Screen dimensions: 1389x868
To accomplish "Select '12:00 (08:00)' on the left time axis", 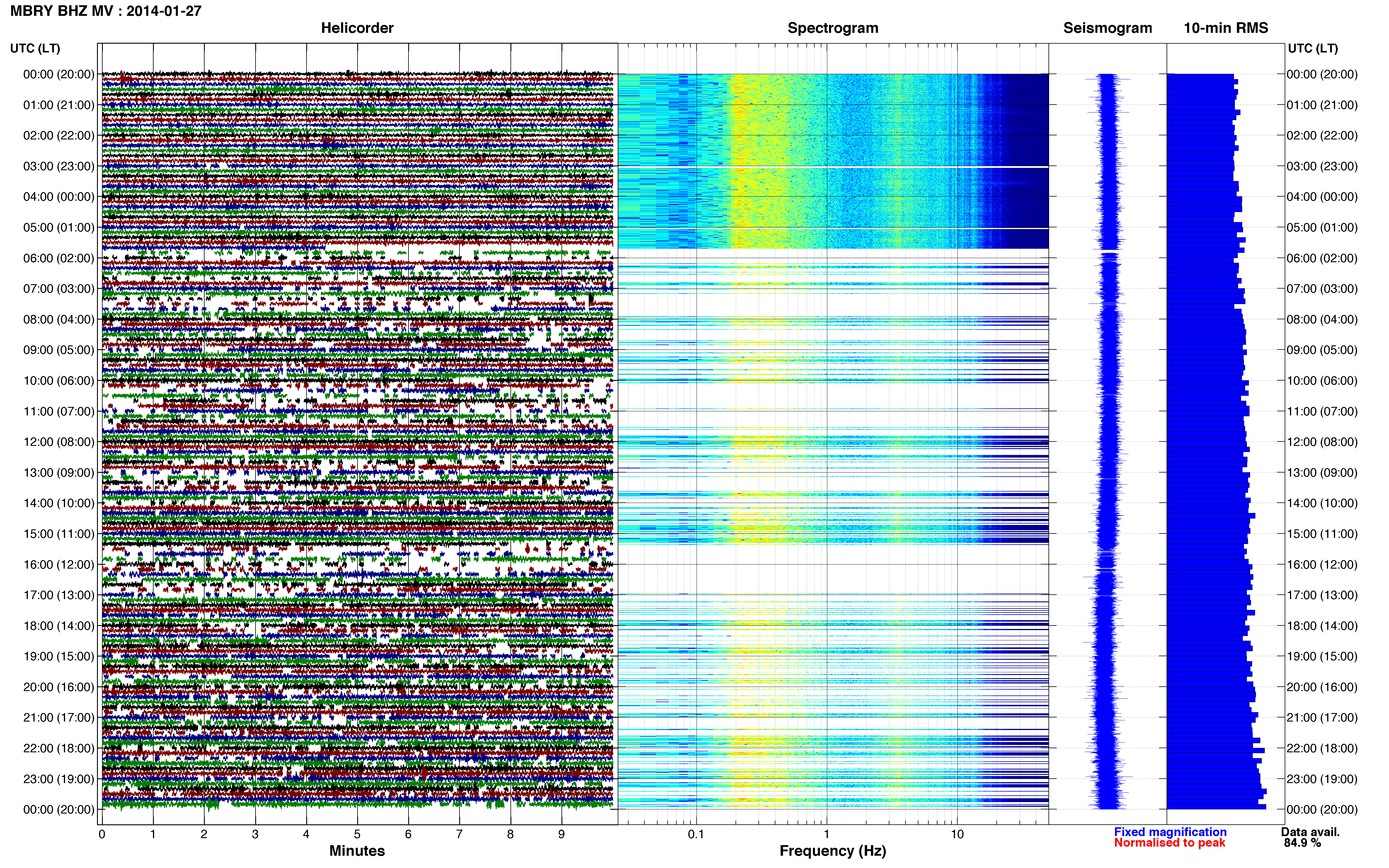I will click(59, 442).
